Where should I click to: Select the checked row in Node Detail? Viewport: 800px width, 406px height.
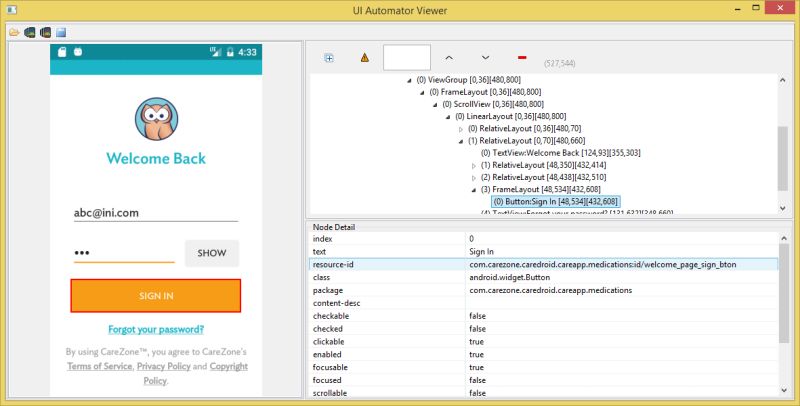543,328
